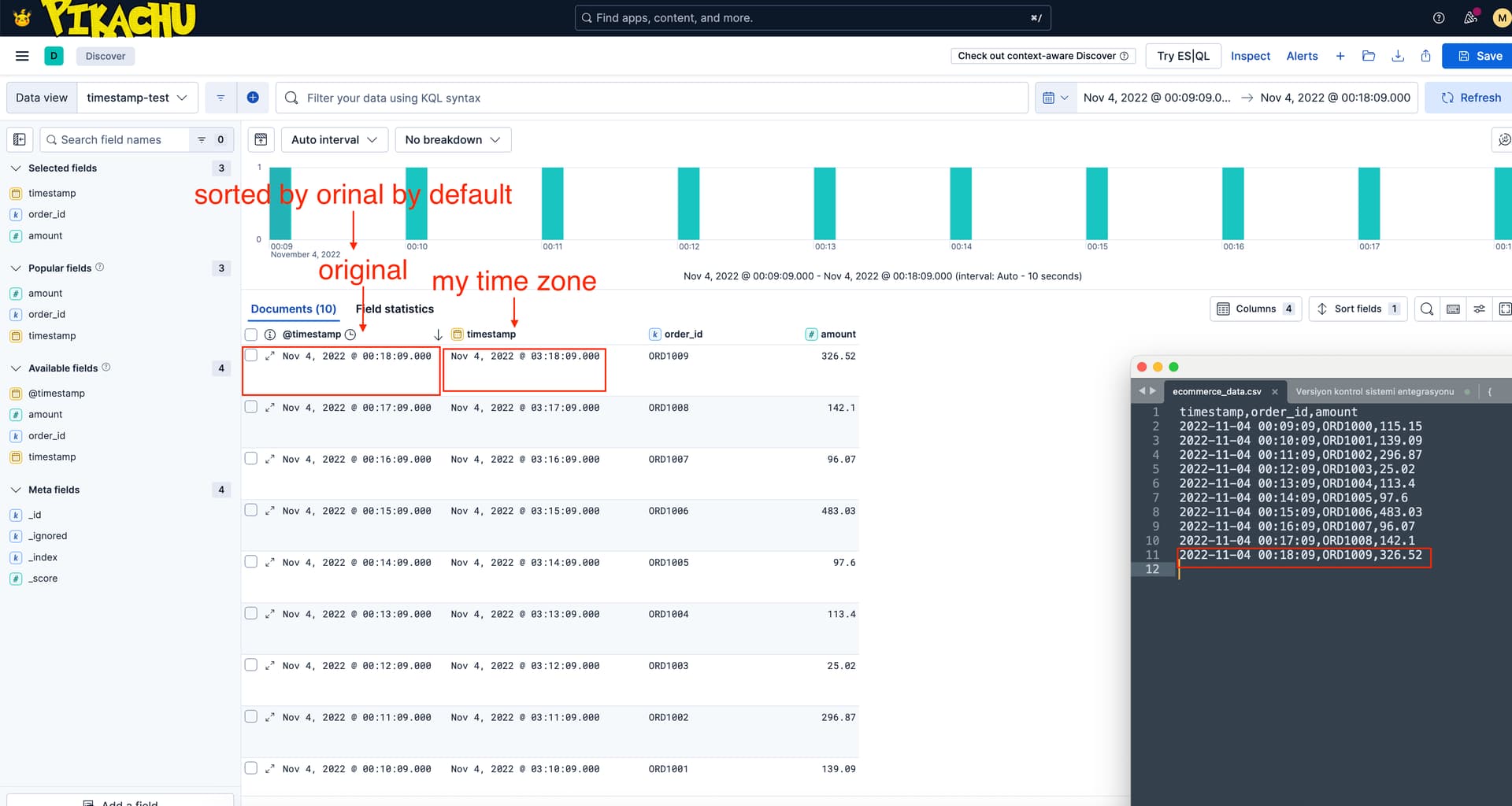Click the Elastic logo home icon
Viewport: 1512px width, 806px height.
tap(22, 17)
